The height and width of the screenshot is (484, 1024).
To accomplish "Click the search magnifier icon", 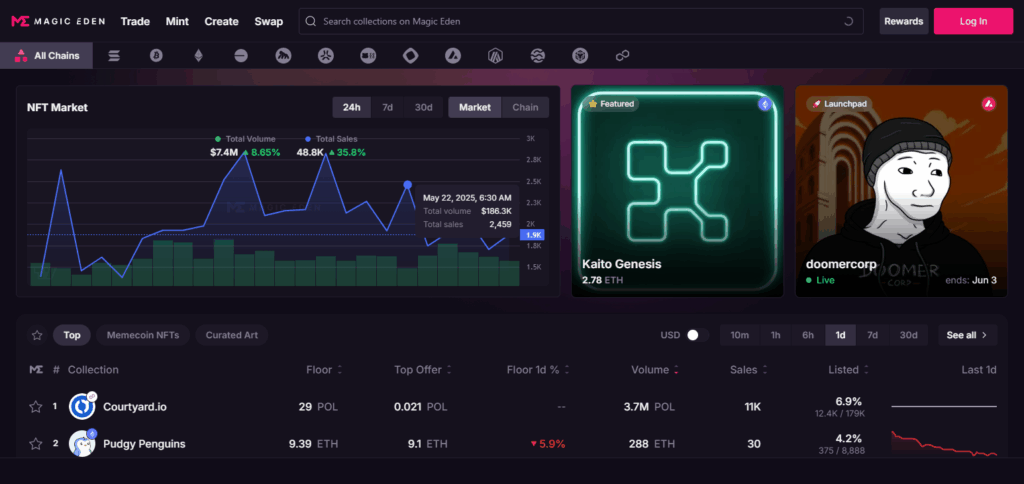I will coord(311,21).
